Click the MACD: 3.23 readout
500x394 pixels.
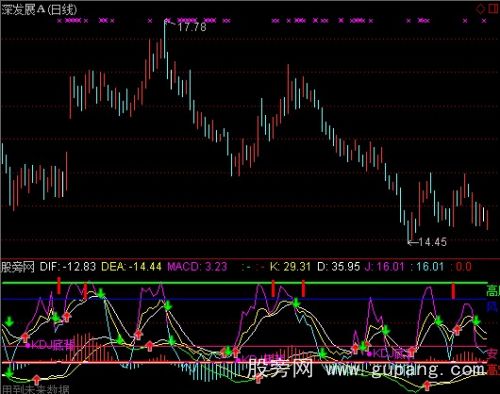coord(197,267)
